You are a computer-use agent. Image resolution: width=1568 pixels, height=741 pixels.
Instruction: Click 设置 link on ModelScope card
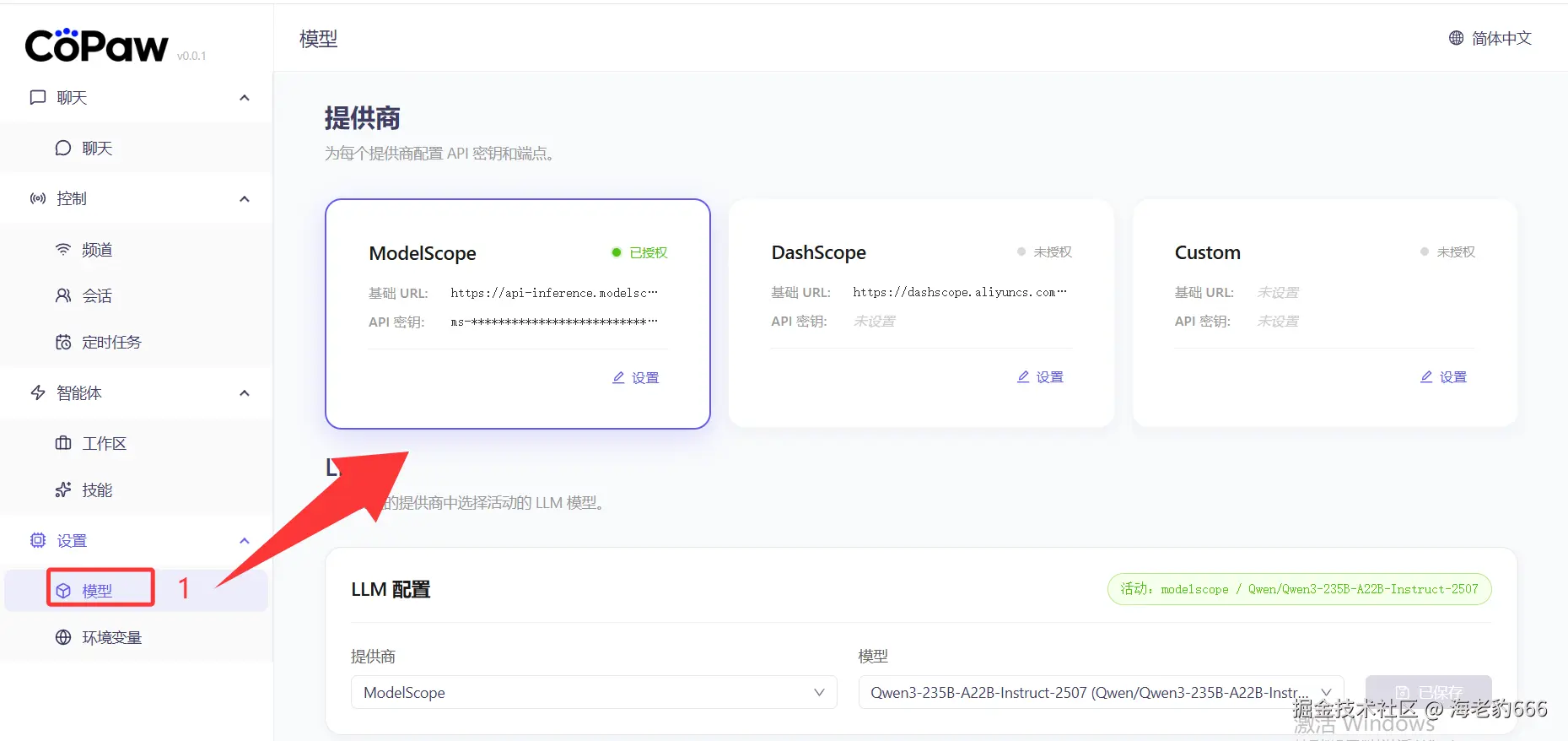tap(636, 378)
